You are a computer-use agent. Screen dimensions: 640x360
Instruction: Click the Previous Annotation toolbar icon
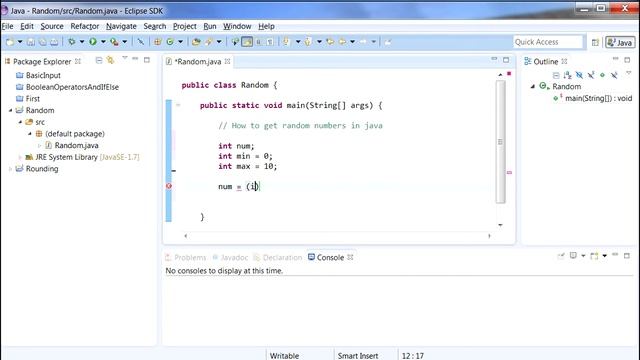[x=308, y=42]
